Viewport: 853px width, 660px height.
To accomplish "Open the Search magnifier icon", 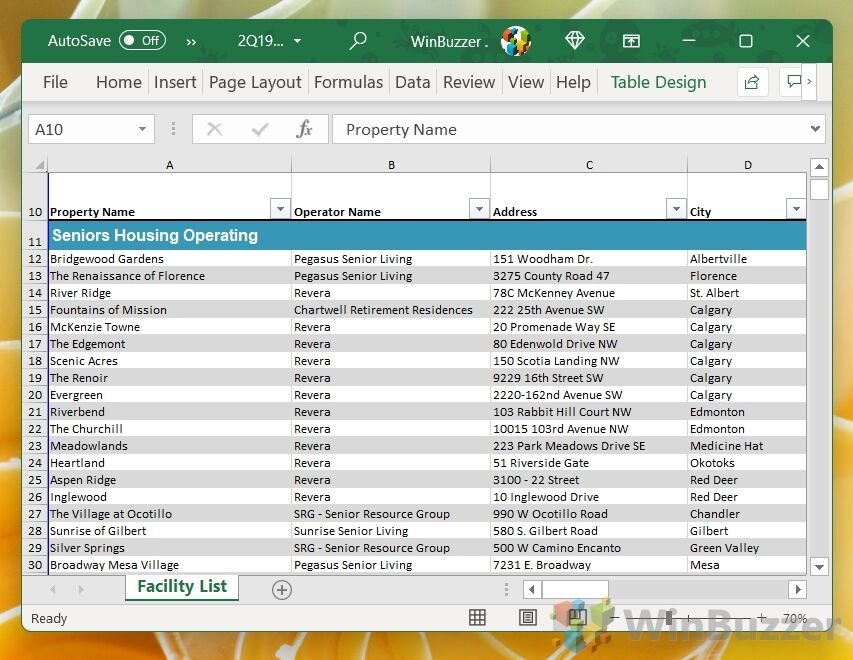I will [358, 41].
